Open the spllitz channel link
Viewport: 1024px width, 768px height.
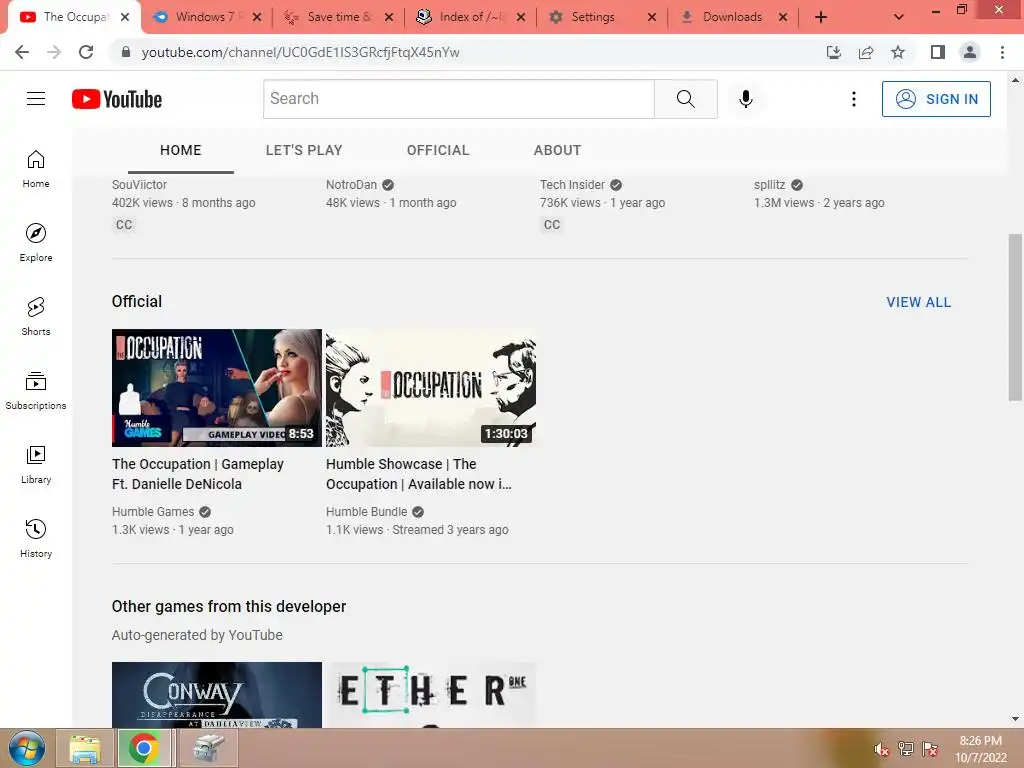click(769, 185)
